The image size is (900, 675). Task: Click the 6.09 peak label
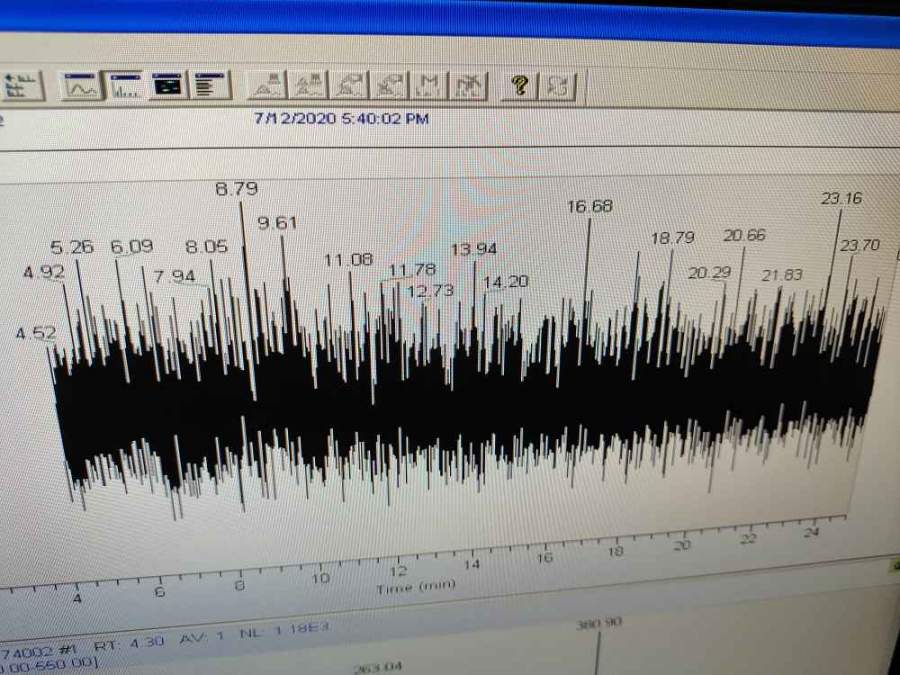(132, 247)
